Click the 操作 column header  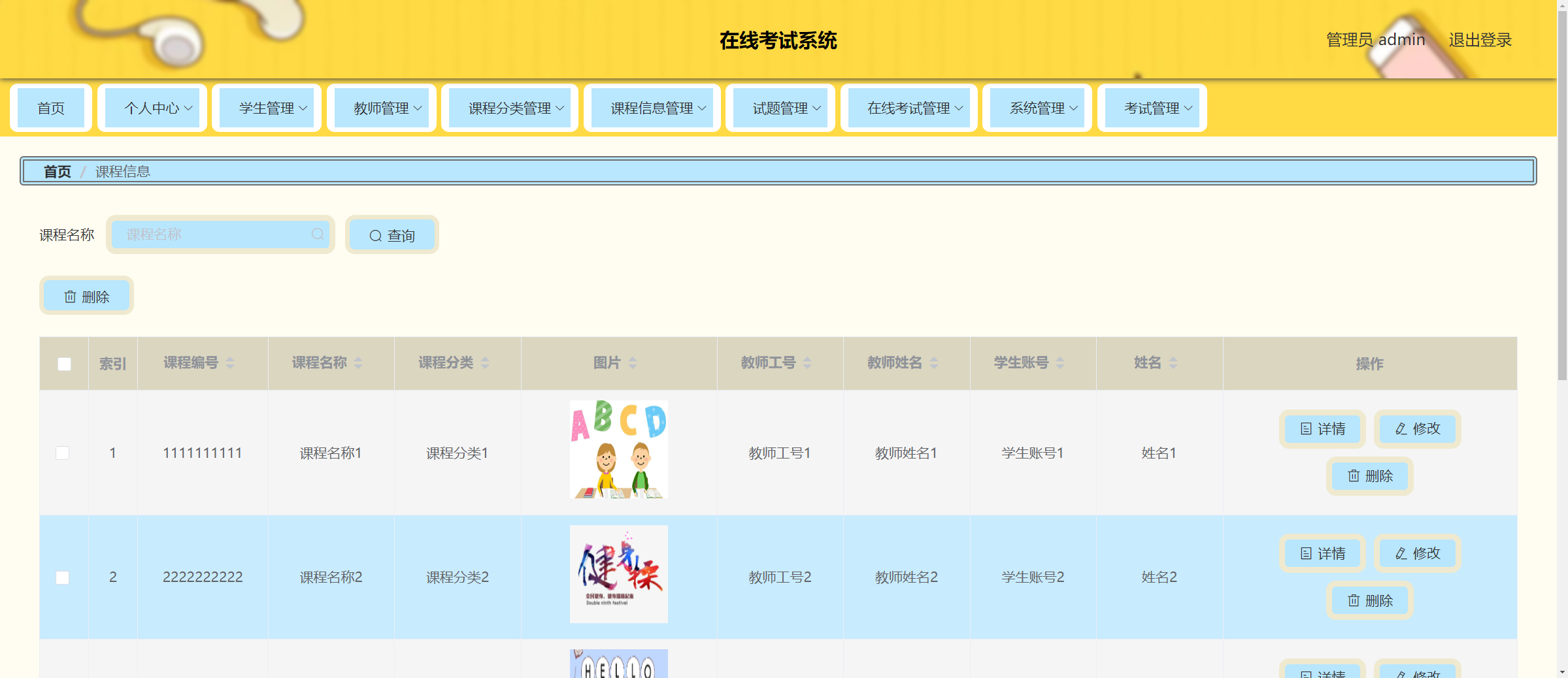click(1370, 364)
